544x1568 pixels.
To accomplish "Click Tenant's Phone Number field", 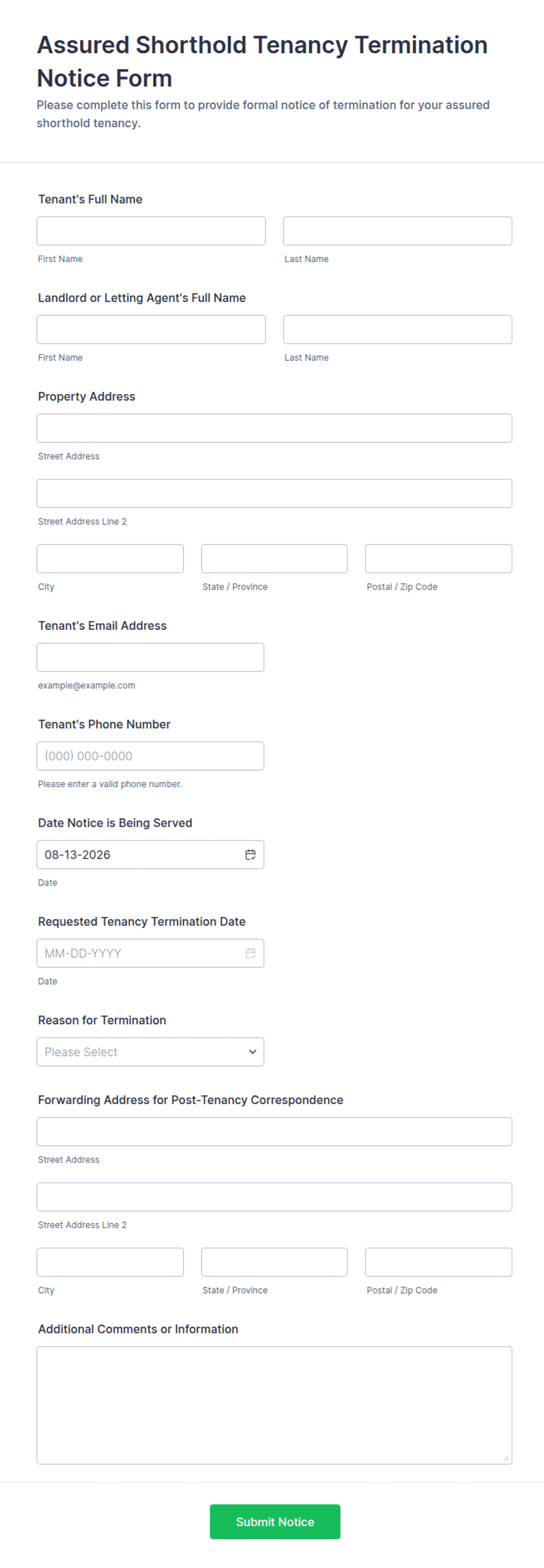I will coord(150,756).
